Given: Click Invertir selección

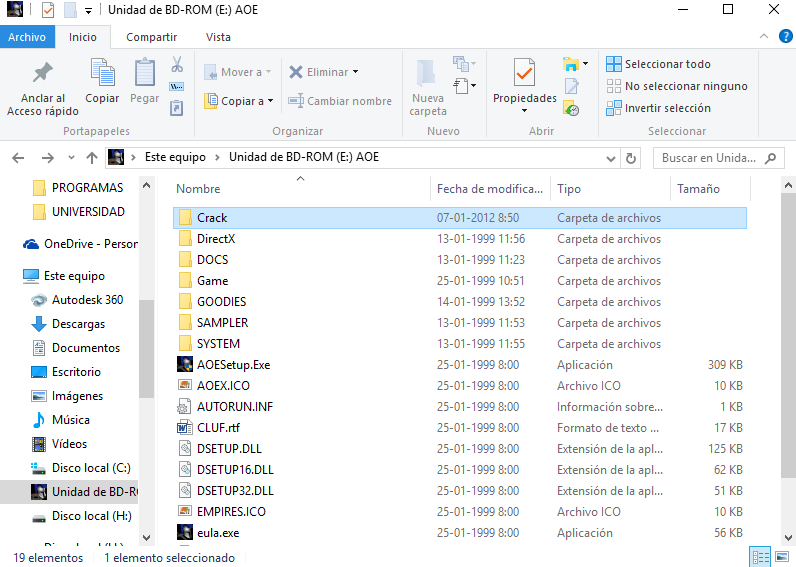Looking at the screenshot, I should tap(658, 108).
